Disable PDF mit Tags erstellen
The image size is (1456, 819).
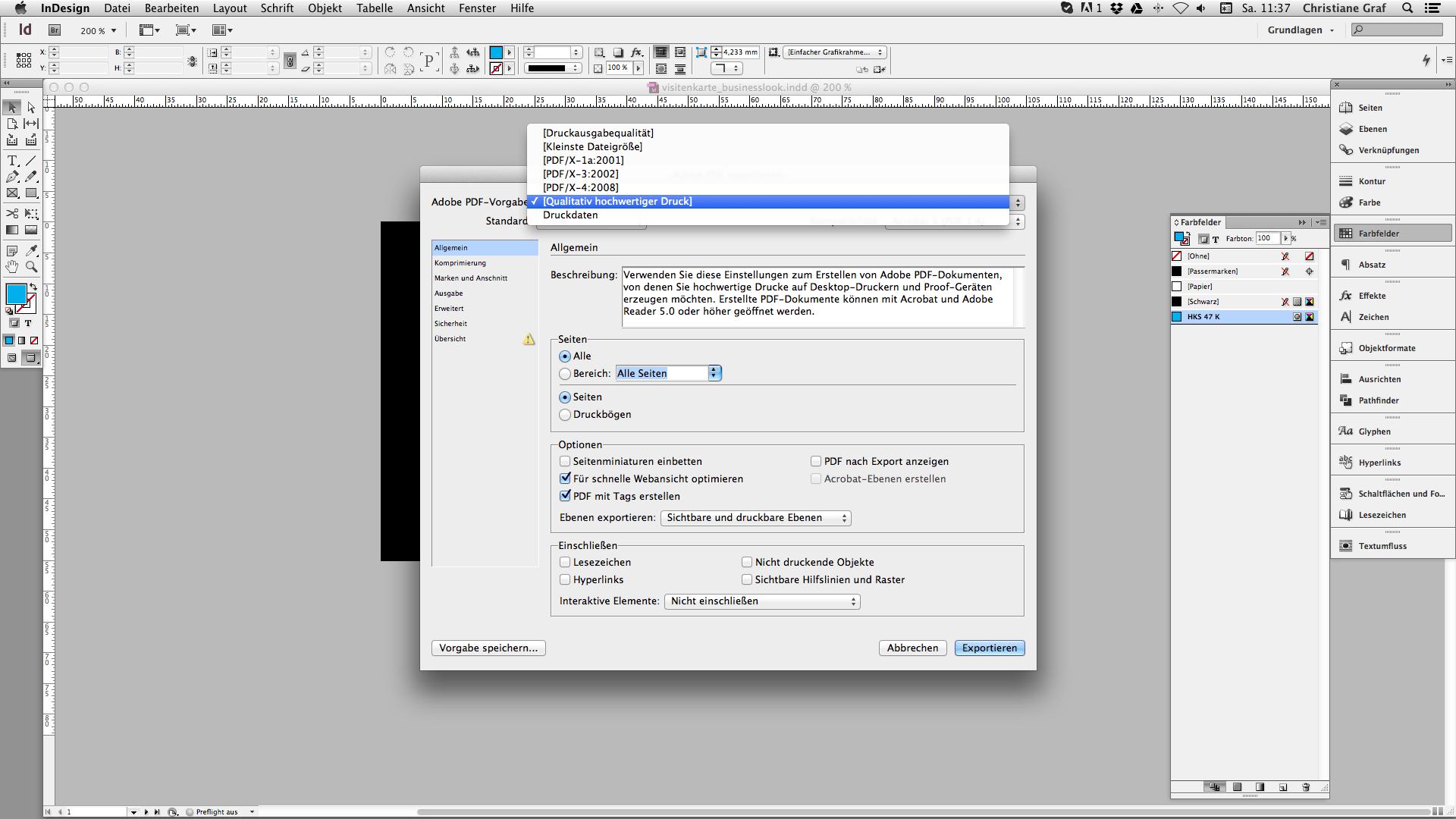point(565,495)
